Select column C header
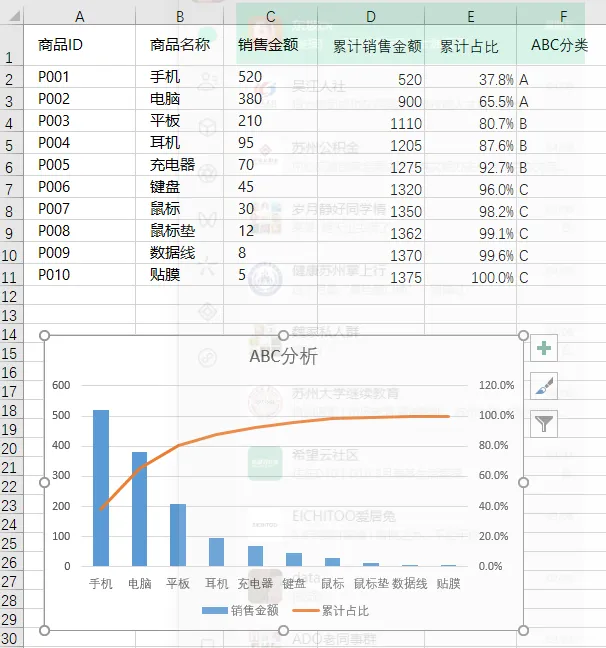The image size is (606, 648). tap(270, 16)
